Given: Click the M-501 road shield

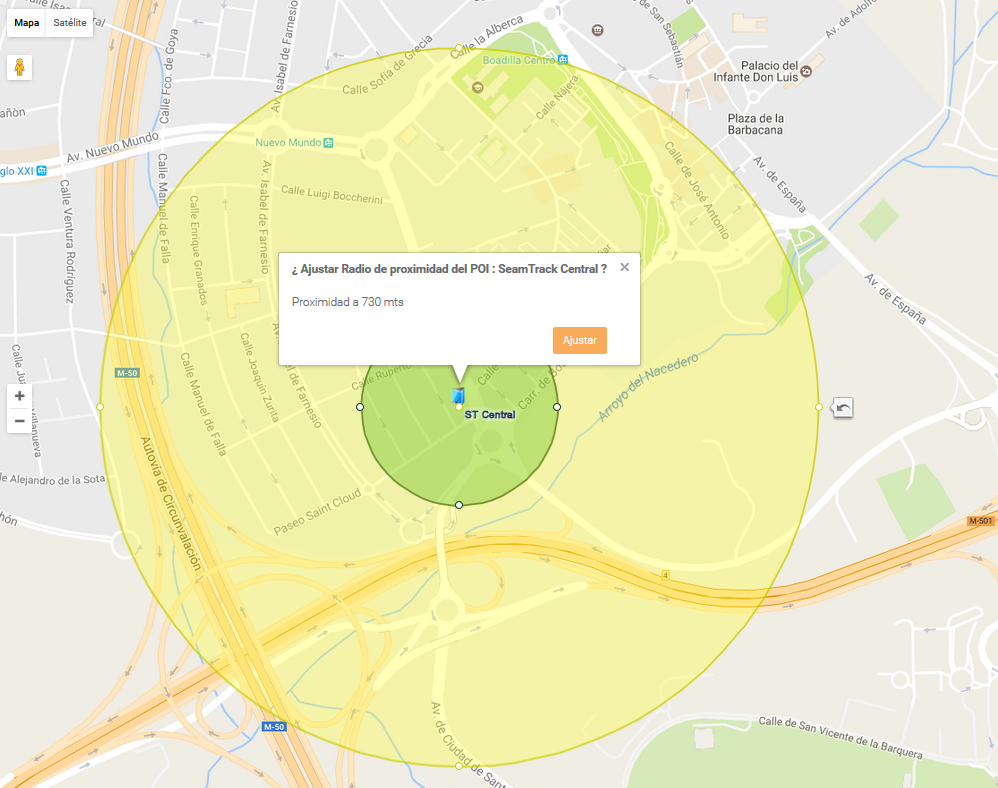Looking at the screenshot, I should (x=980, y=521).
